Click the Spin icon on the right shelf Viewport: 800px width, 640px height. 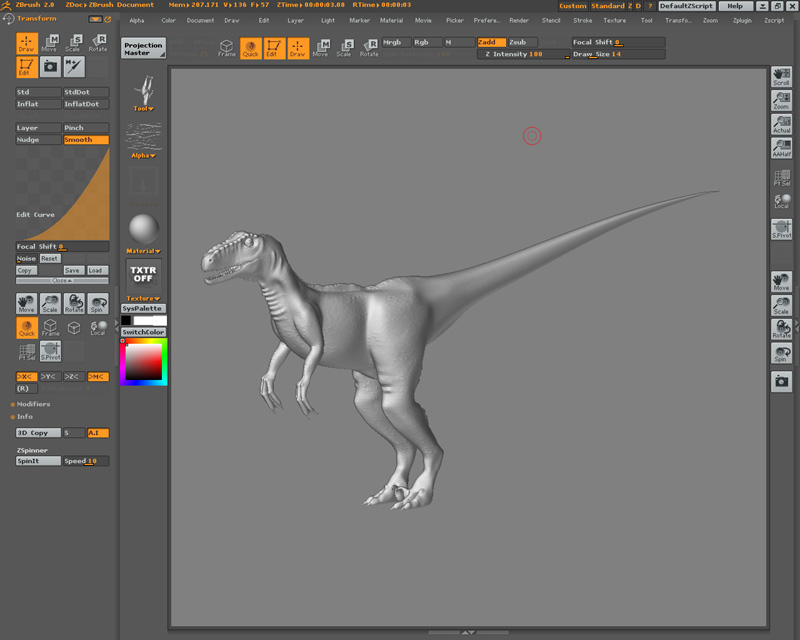tap(781, 353)
